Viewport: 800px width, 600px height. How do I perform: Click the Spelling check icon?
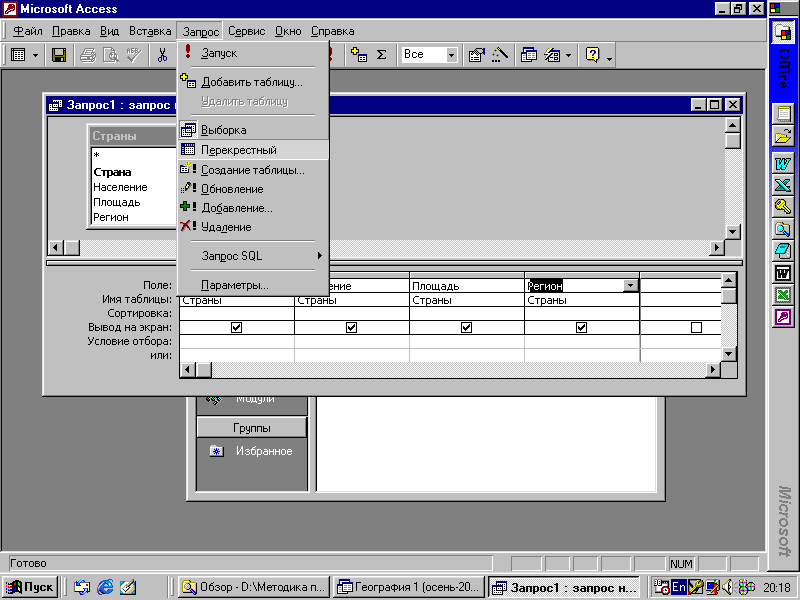(x=134, y=55)
